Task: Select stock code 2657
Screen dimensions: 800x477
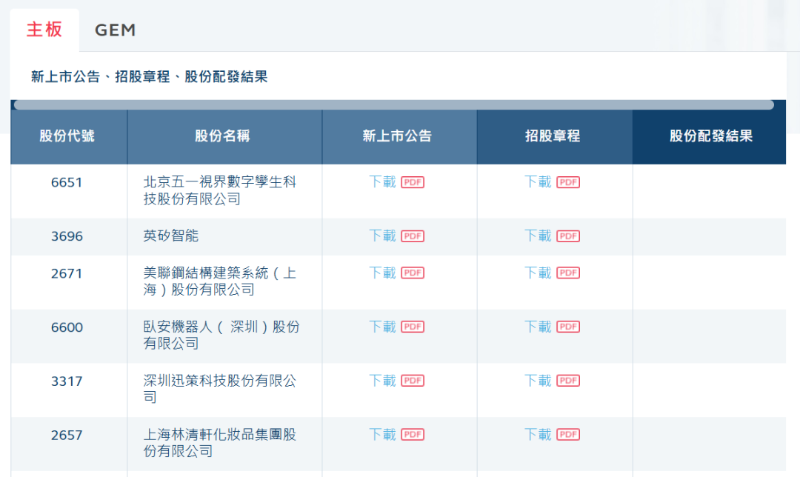Action: click(x=67, y=436)
